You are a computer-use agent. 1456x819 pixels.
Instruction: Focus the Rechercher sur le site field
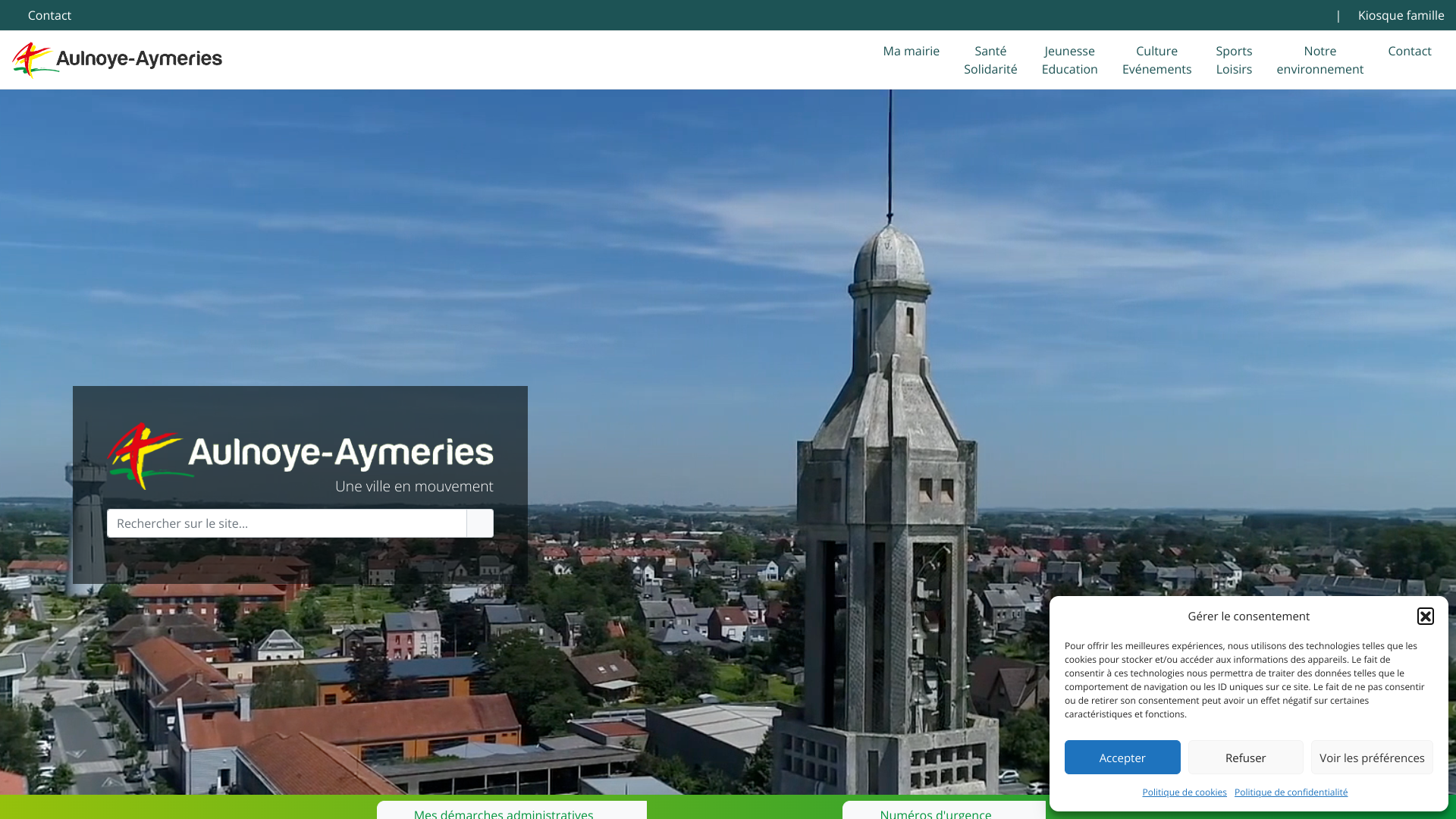click(287, 523)
